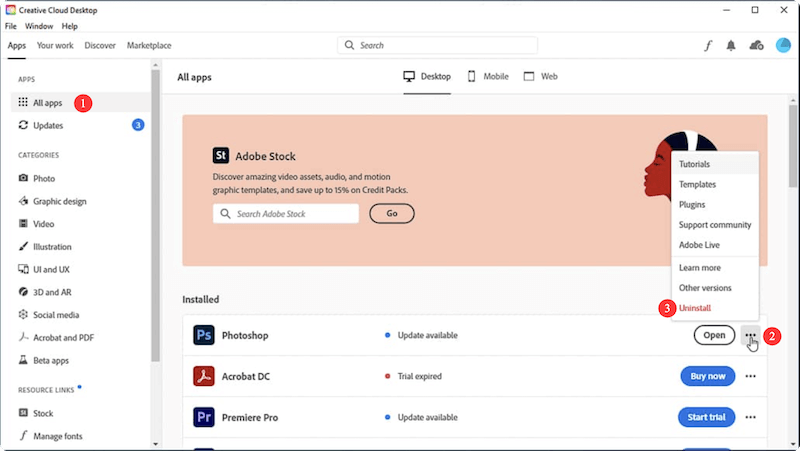This screenshot has width=800, height=451.
Task: Click the fonts icon in top bar
Action: tap(707, 46)
